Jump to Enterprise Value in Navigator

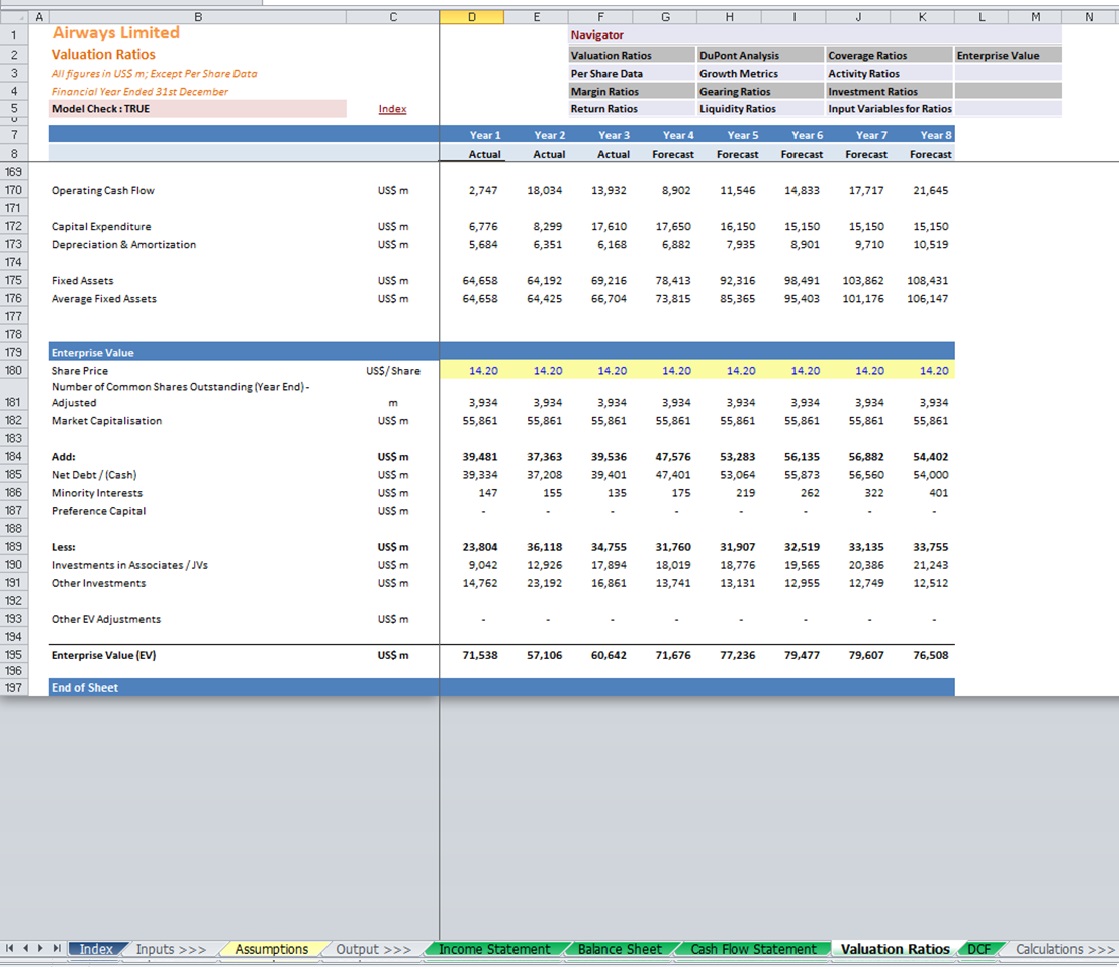point(1008,55)
